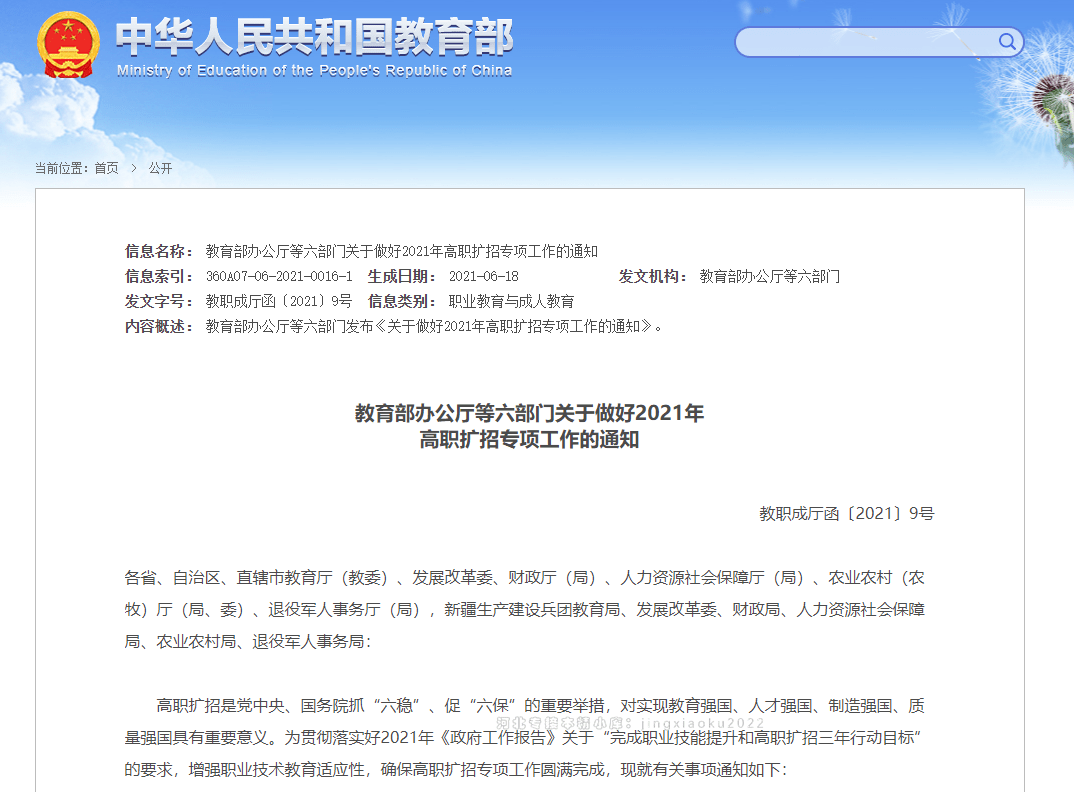Click the 中华人民共和国教育部 site title

click(314, 37)
